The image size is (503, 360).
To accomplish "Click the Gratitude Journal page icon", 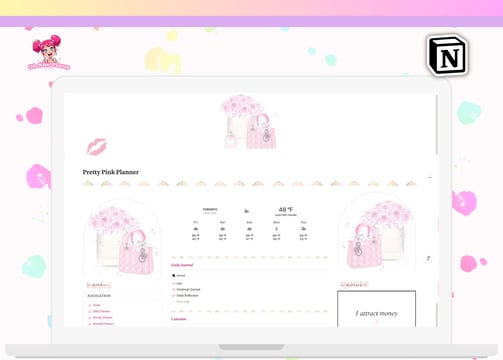I will [173, 289].
